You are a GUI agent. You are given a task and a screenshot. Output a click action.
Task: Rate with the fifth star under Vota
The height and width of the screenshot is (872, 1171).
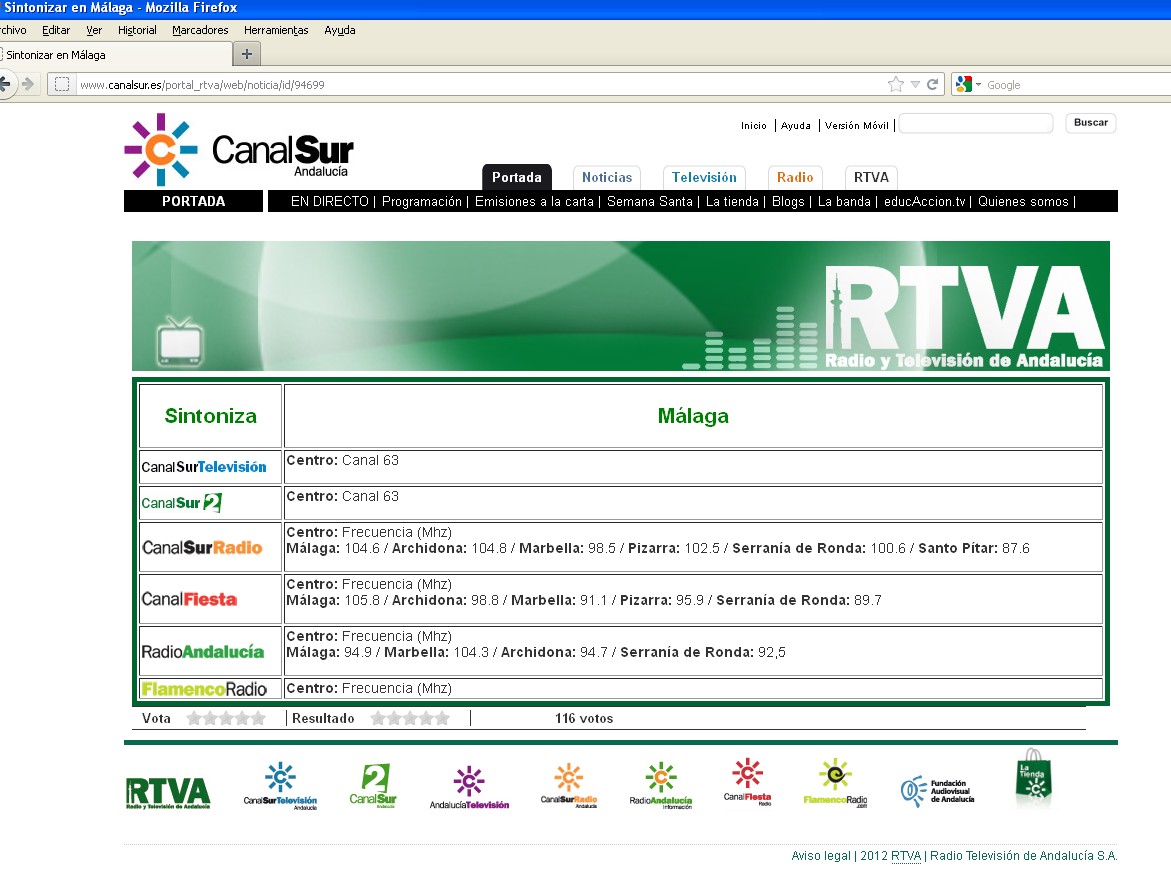258,718
